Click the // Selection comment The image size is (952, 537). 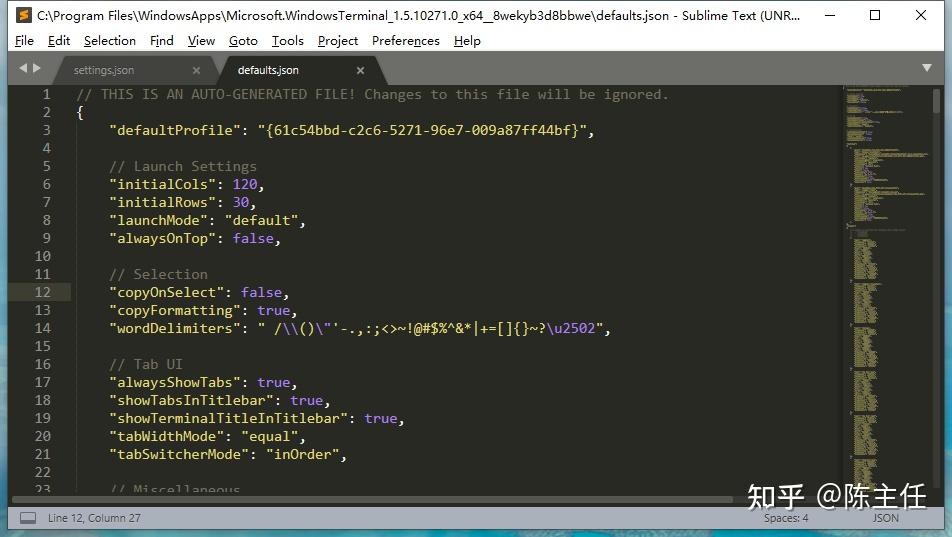158,275
